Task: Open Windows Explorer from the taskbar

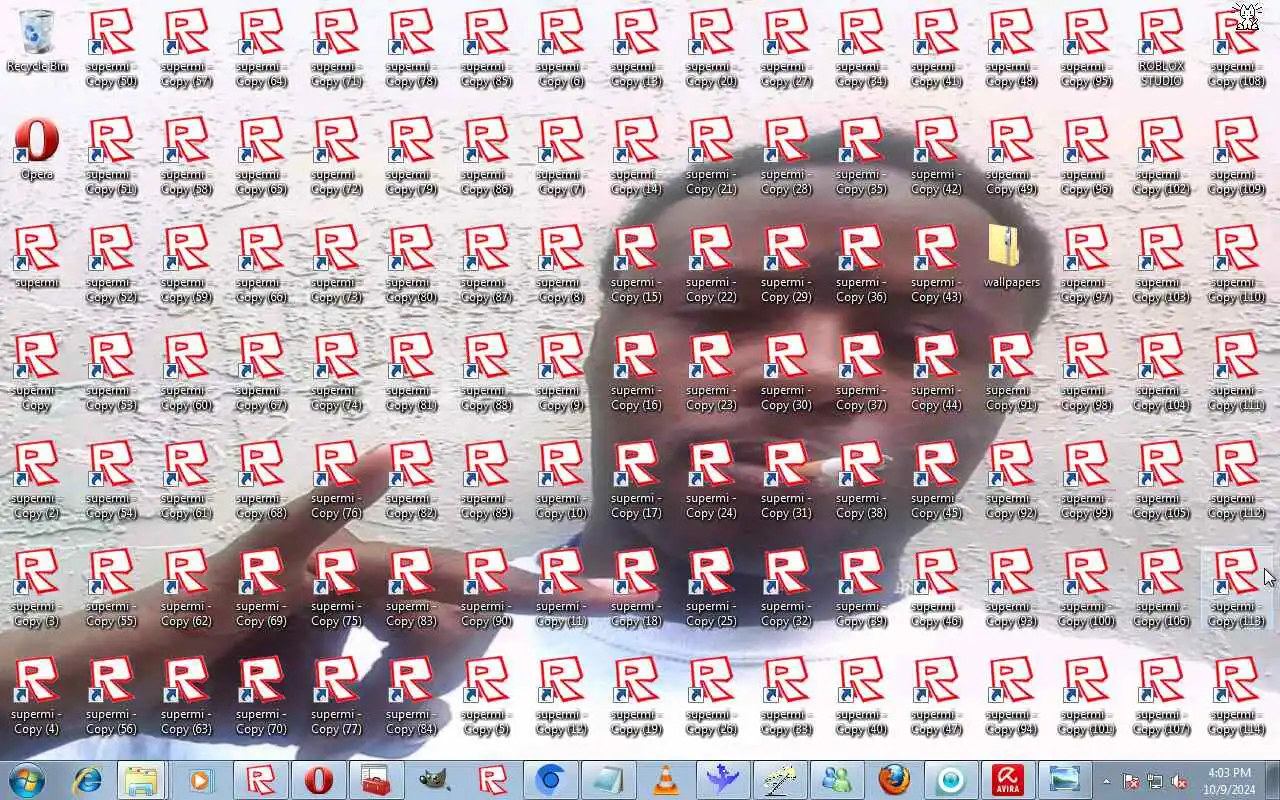Action: click(x=142, y=780)
